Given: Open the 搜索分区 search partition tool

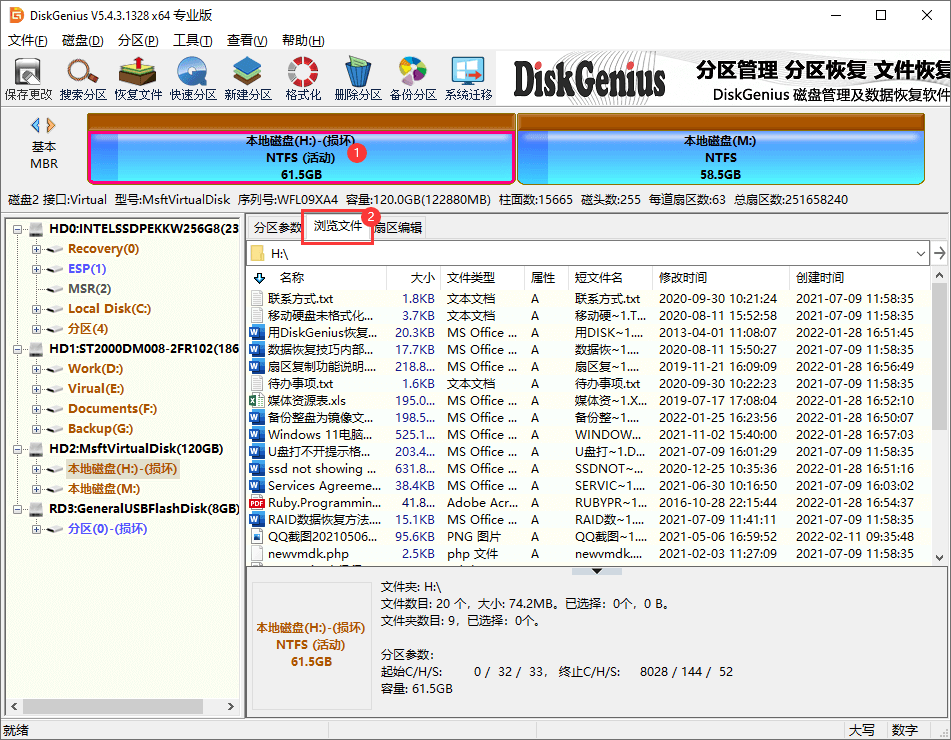Looking at the screenshot, I should pyautogui.click(x=83, y=78).
